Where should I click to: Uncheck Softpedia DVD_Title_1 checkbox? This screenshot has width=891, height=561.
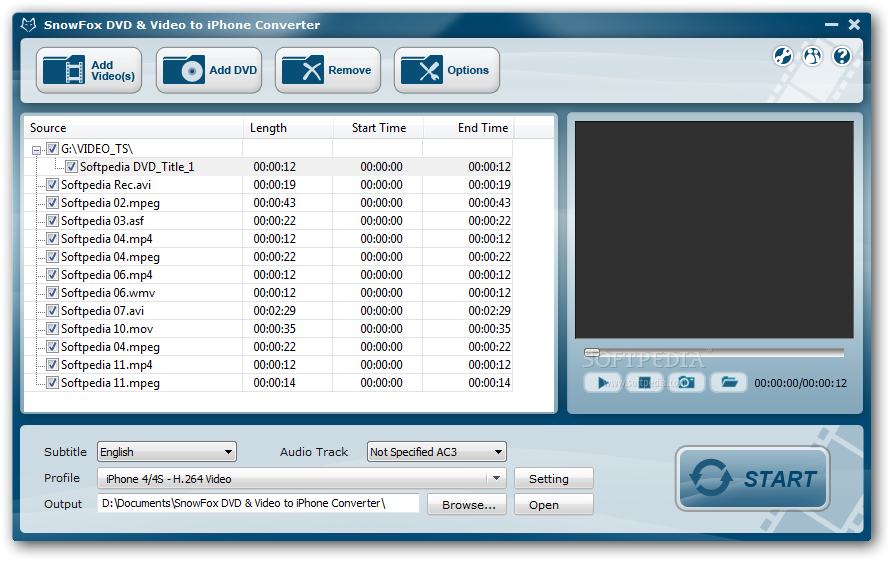tap(71, 167)
